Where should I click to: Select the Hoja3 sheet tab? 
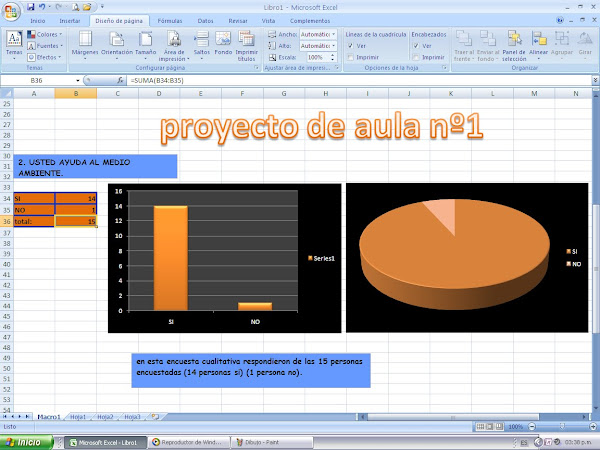coord(132,417)
